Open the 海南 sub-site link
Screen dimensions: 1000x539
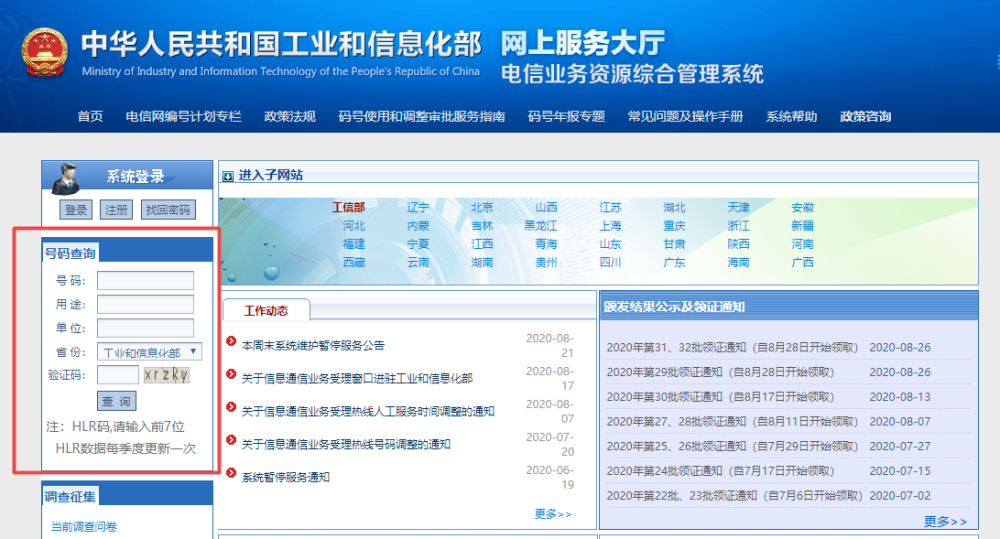[739, 262]
